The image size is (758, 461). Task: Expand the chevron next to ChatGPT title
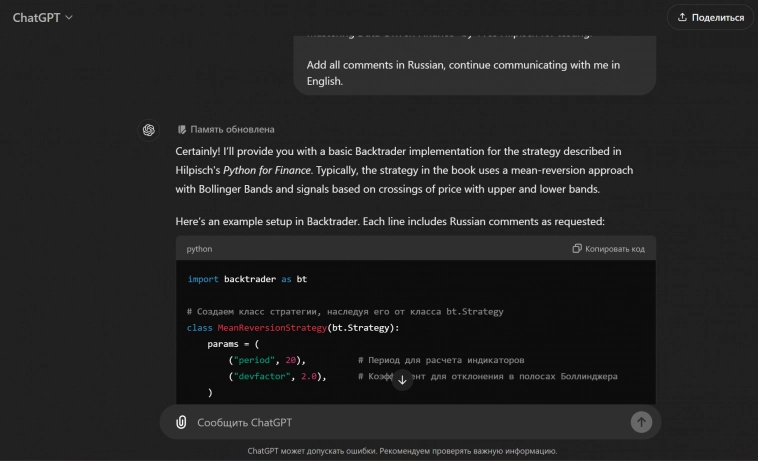coord(68,18)
